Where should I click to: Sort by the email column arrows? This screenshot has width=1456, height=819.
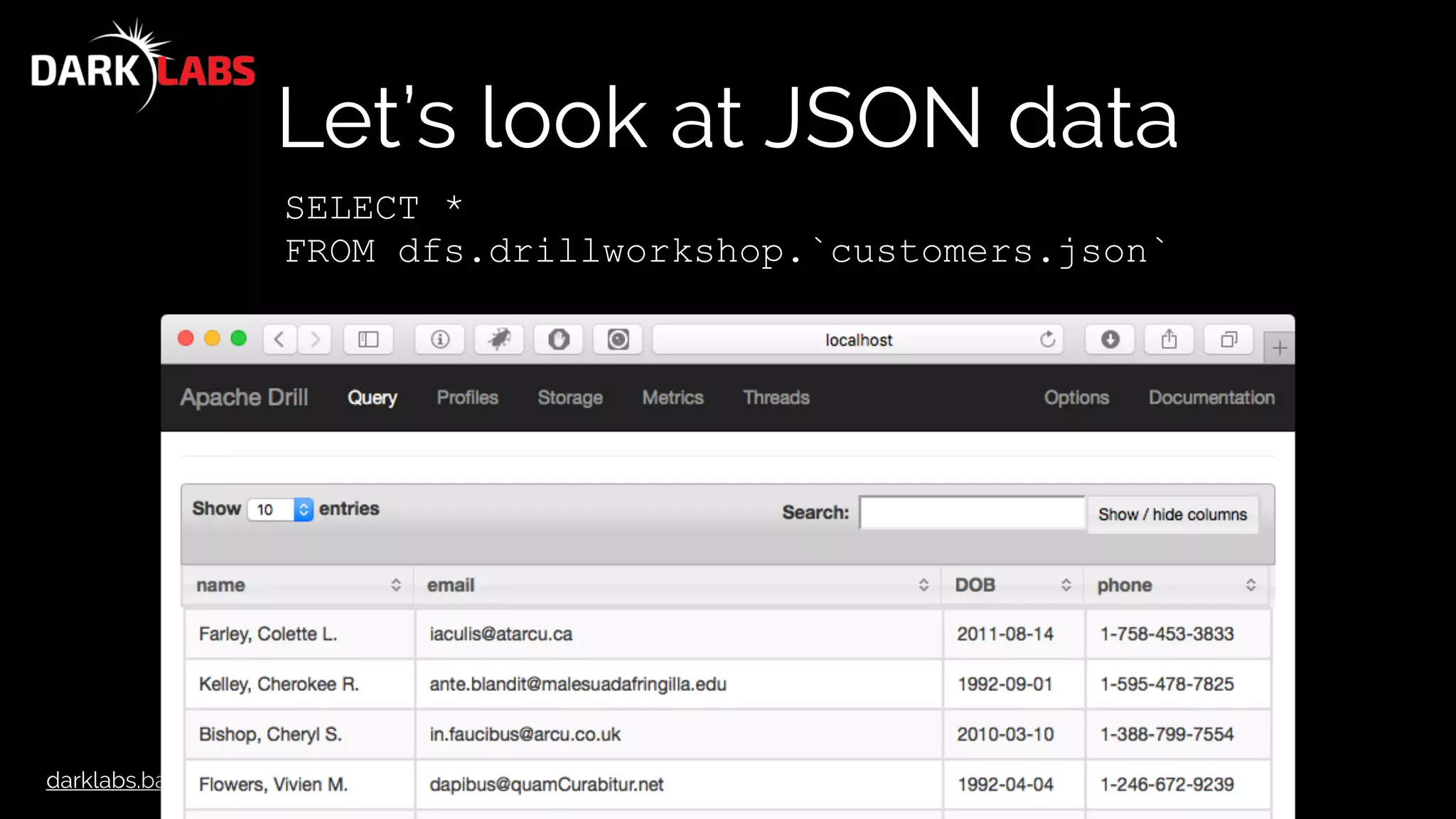pos(924,584)
